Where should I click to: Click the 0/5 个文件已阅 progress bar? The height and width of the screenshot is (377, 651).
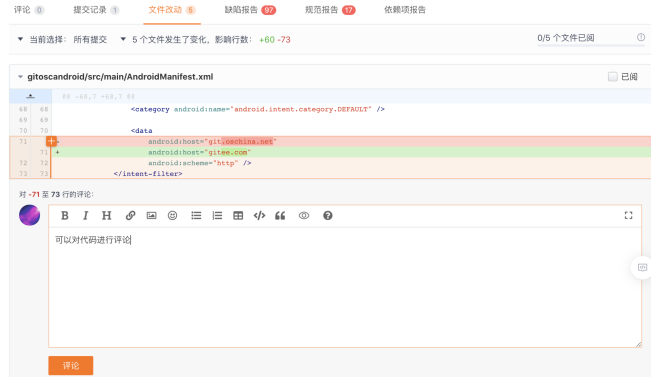pyautogui.click(x=590, y=45)
